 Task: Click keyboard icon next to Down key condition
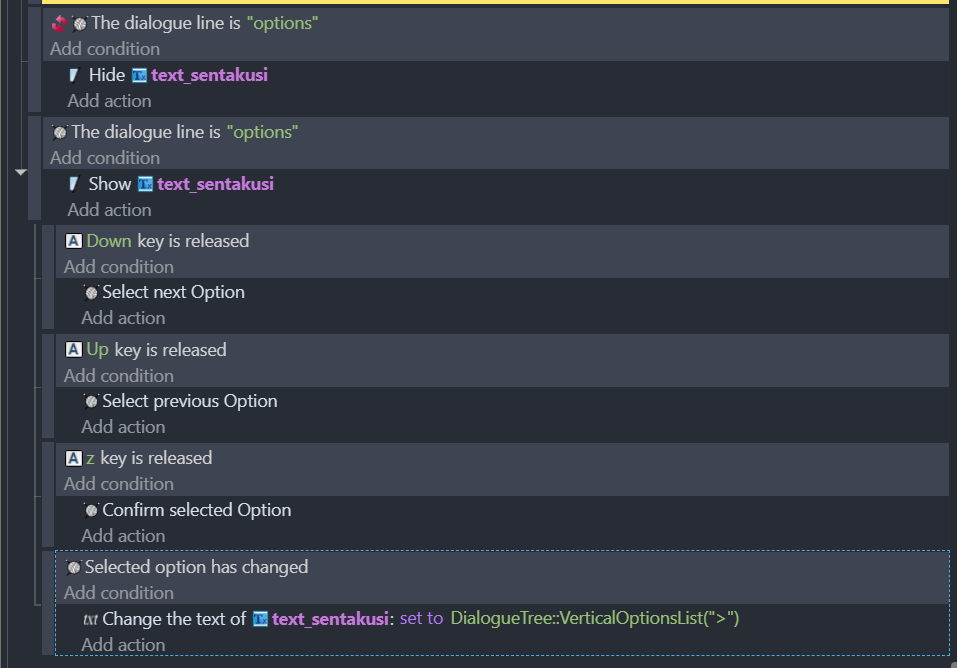point(73,241)
